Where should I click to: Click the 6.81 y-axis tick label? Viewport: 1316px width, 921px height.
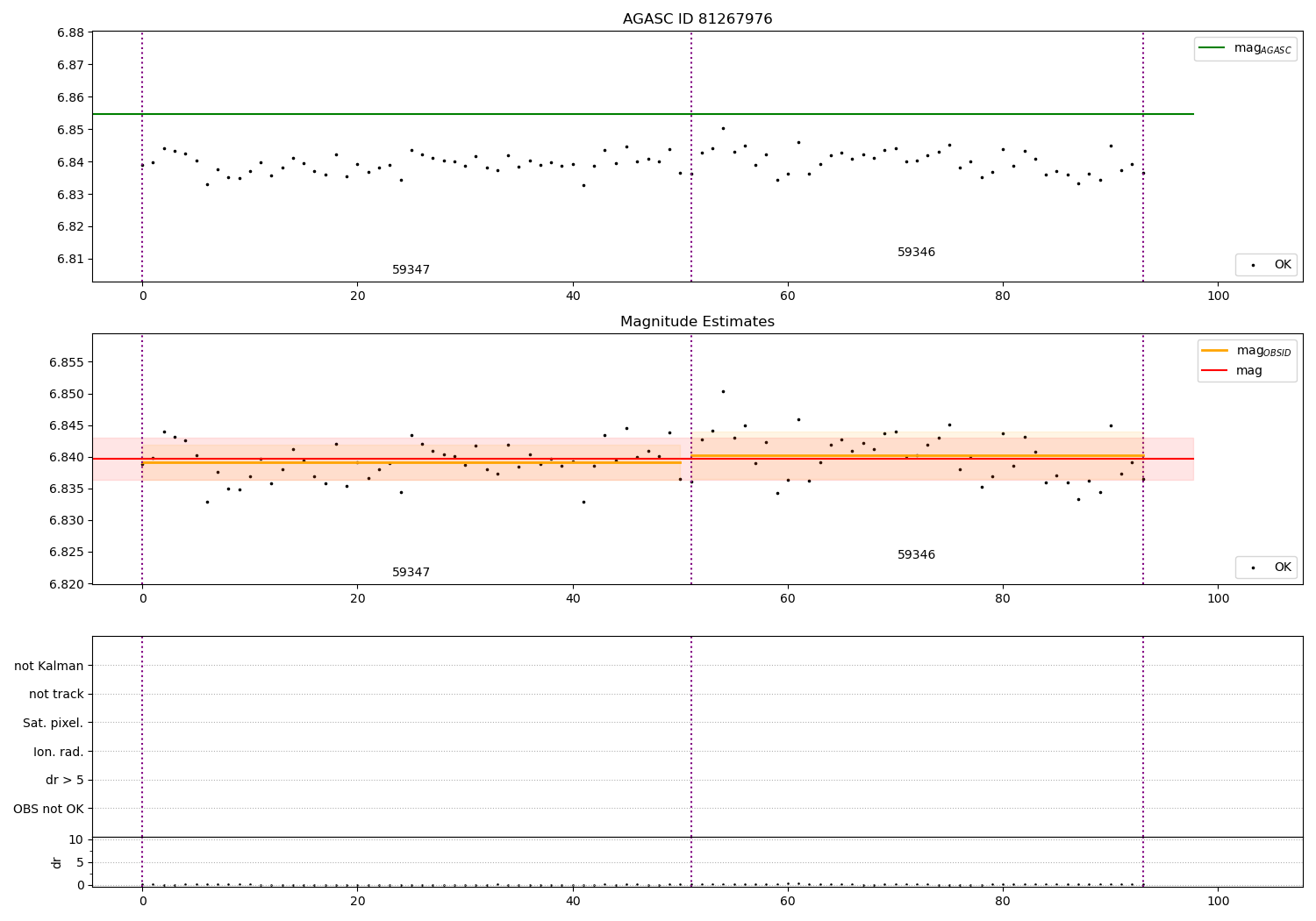coord(70,259)
